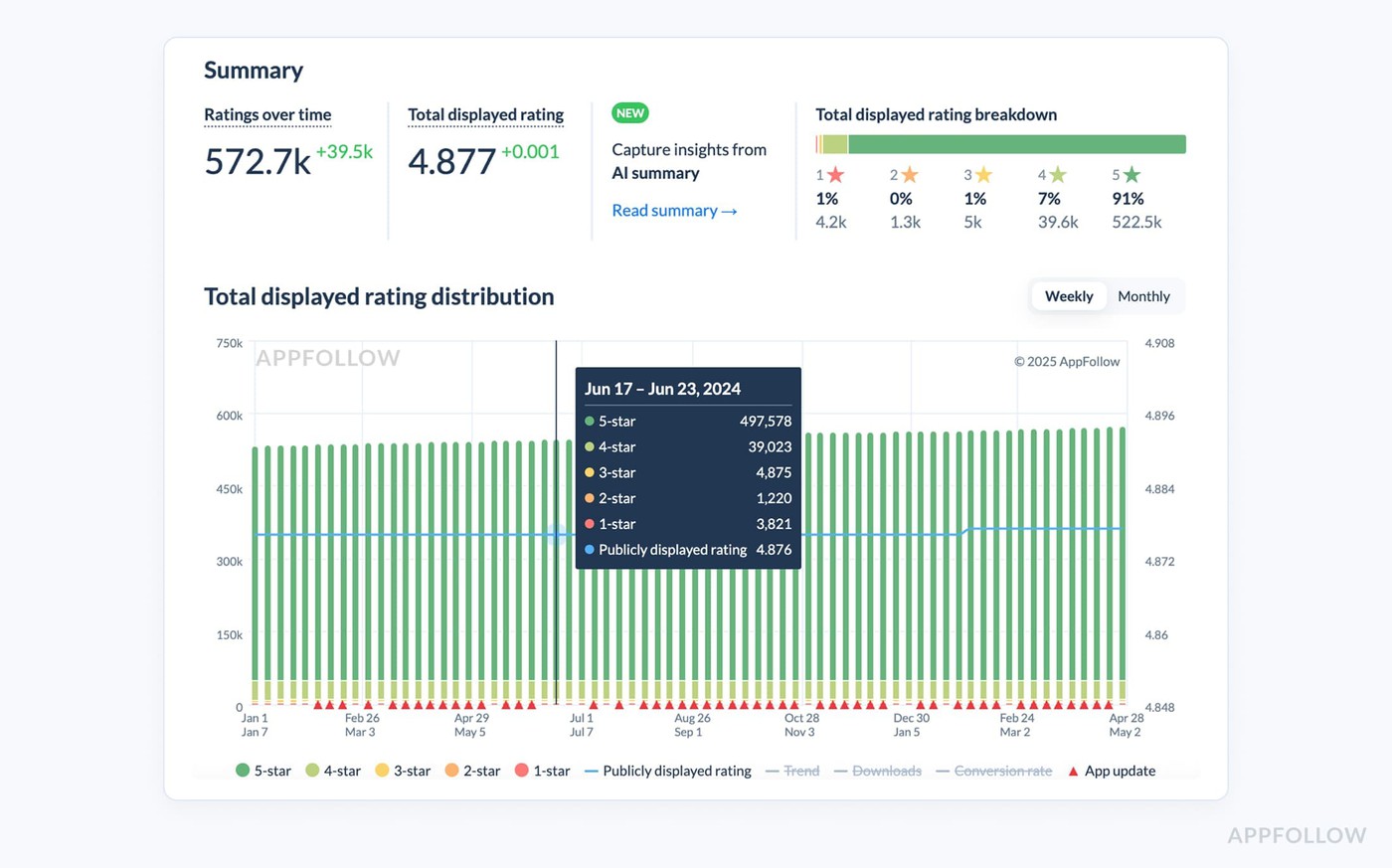
Task: Show the Conversion rate series
Action: coord(993,771)
